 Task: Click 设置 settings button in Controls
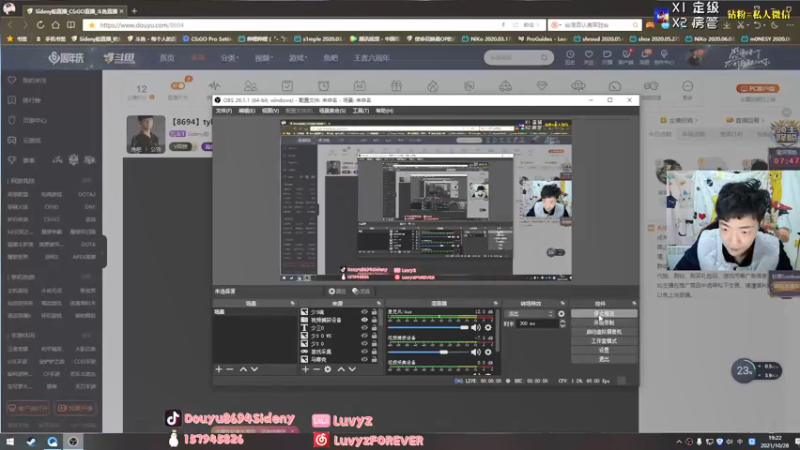click(x=604, y=351)
